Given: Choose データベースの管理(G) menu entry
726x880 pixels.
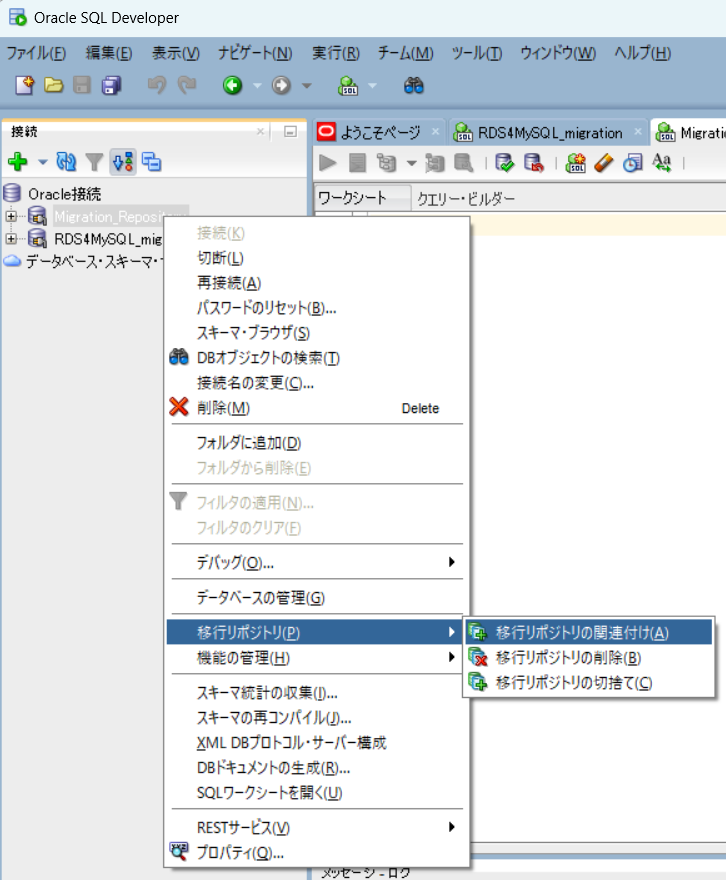Looking at the screenshot, I should [317, 597].
